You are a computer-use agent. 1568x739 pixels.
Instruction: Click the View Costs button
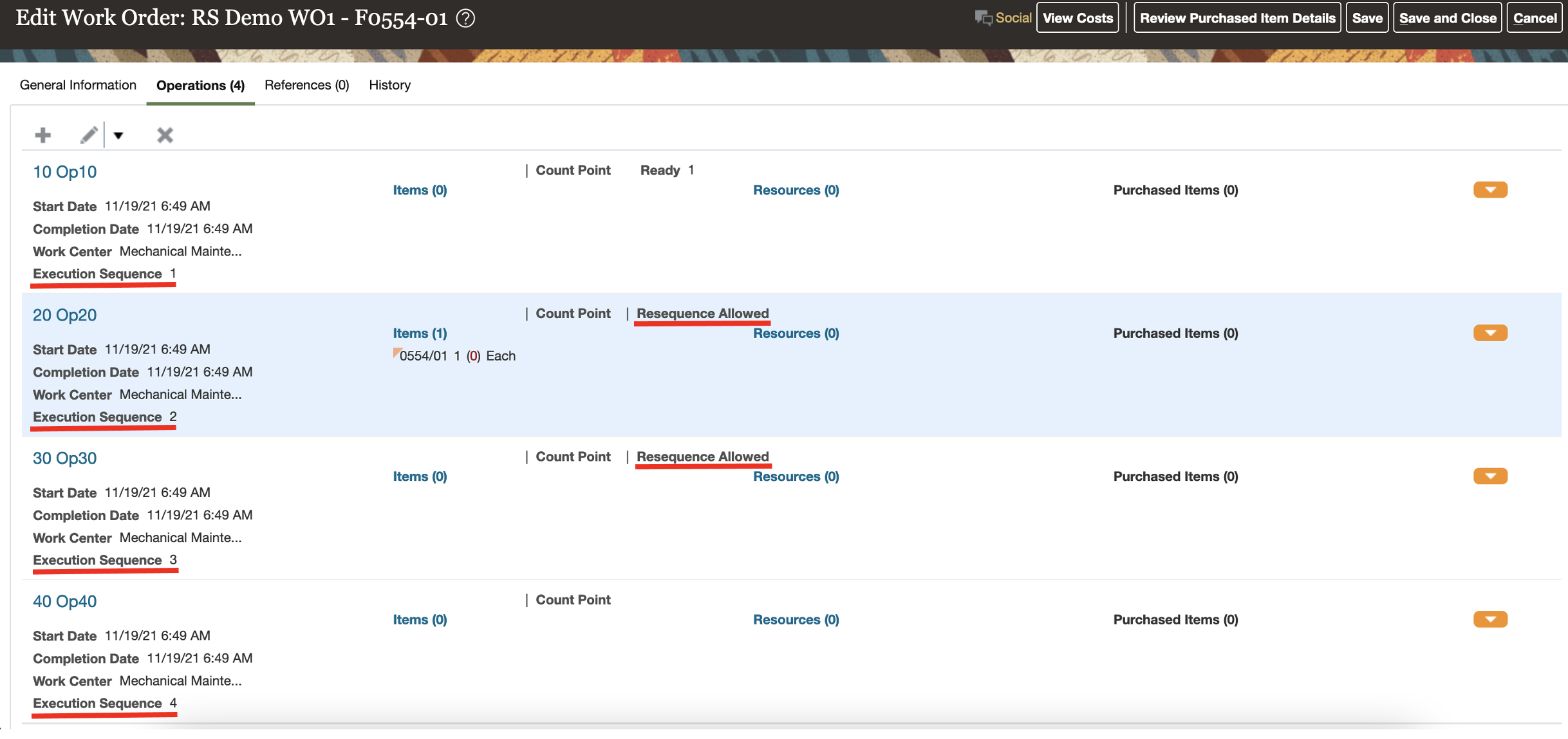click(1078, 18)
